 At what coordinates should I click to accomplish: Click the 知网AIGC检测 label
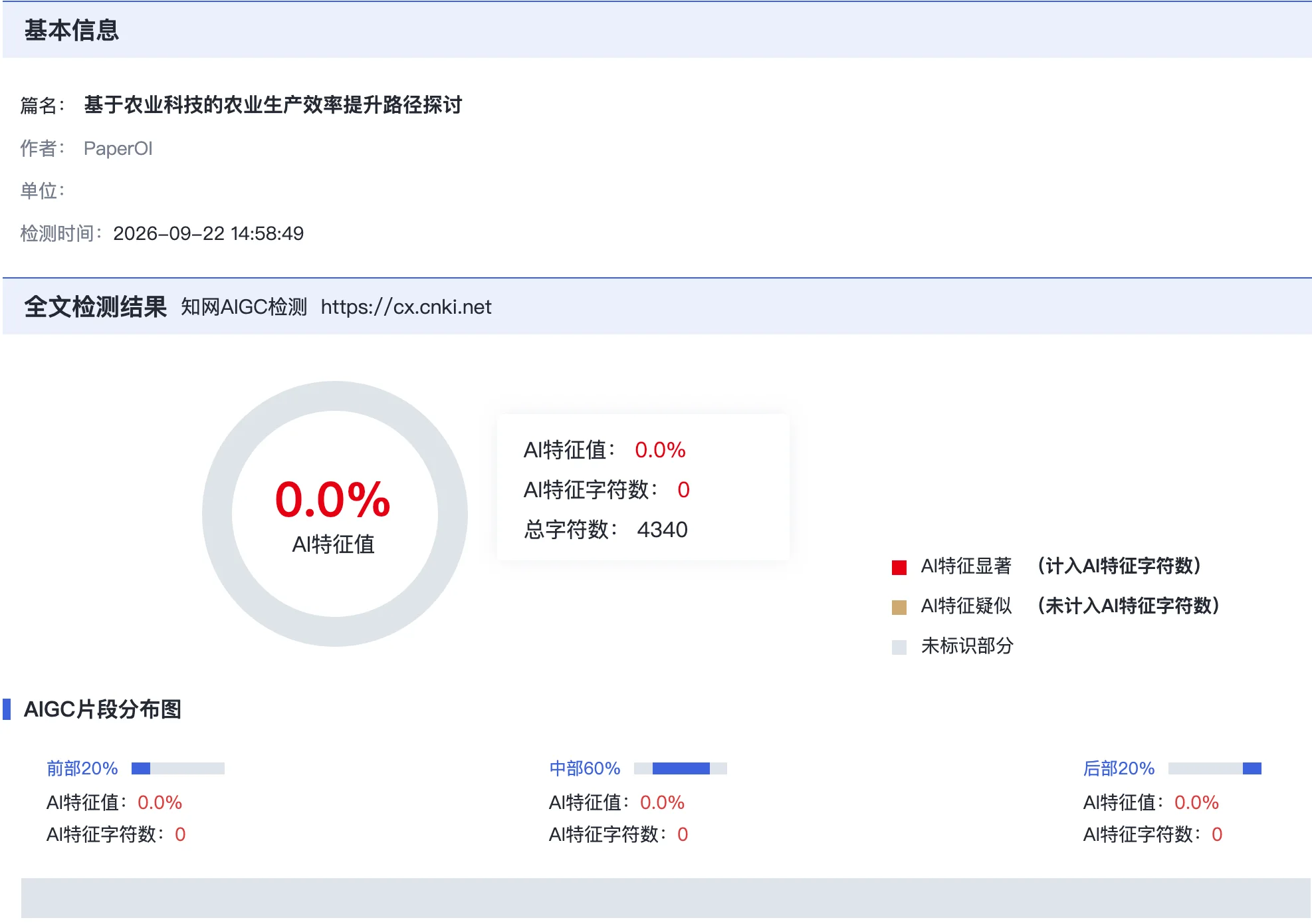(244, 307)
